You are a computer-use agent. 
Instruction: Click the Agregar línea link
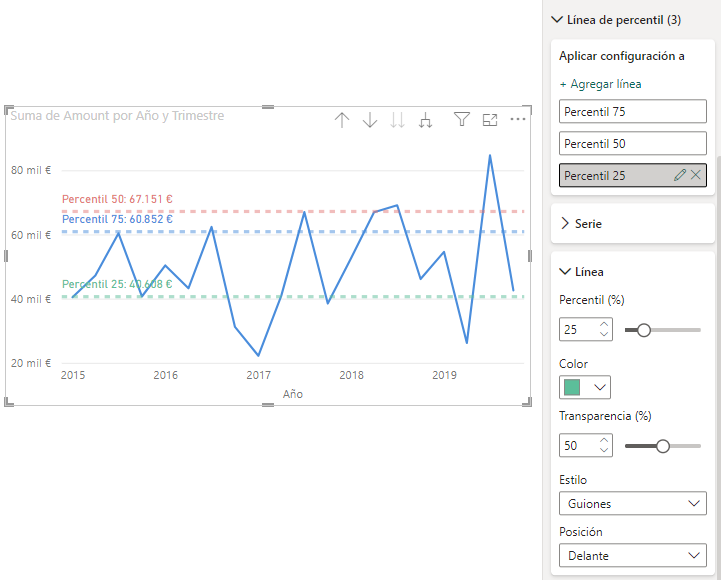click(x=600, y=84)
